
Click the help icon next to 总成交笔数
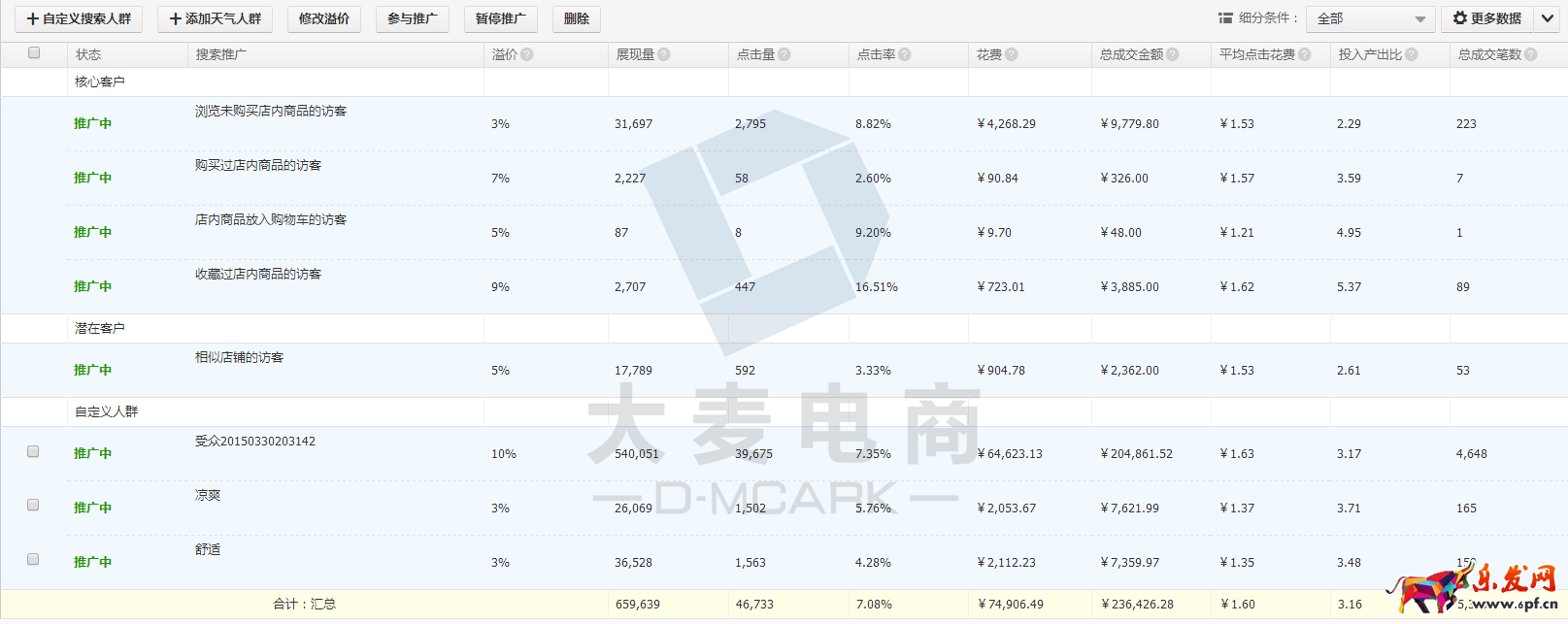coord(1531,55)
